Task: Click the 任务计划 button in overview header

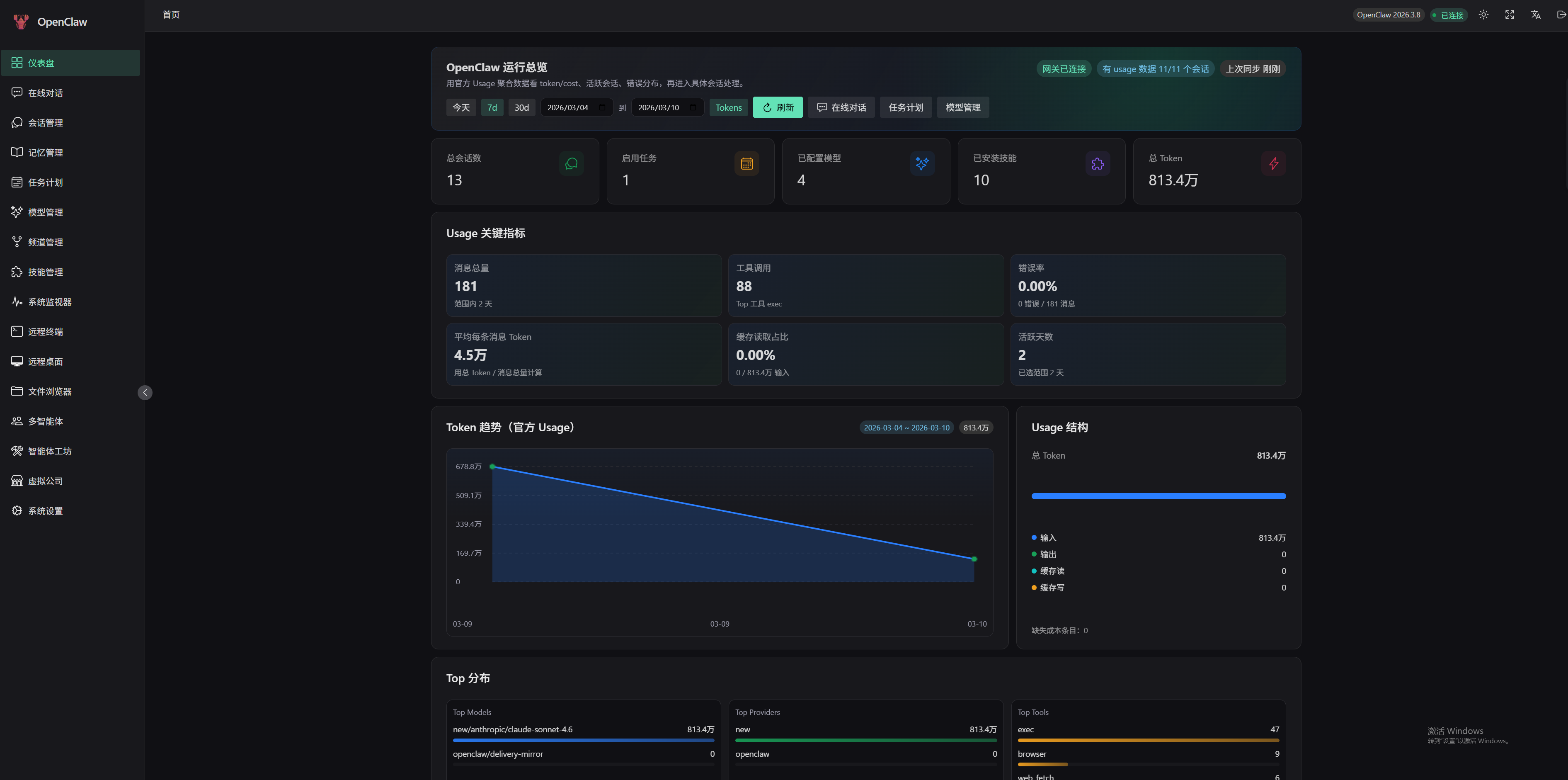Action: coord(905,107)
